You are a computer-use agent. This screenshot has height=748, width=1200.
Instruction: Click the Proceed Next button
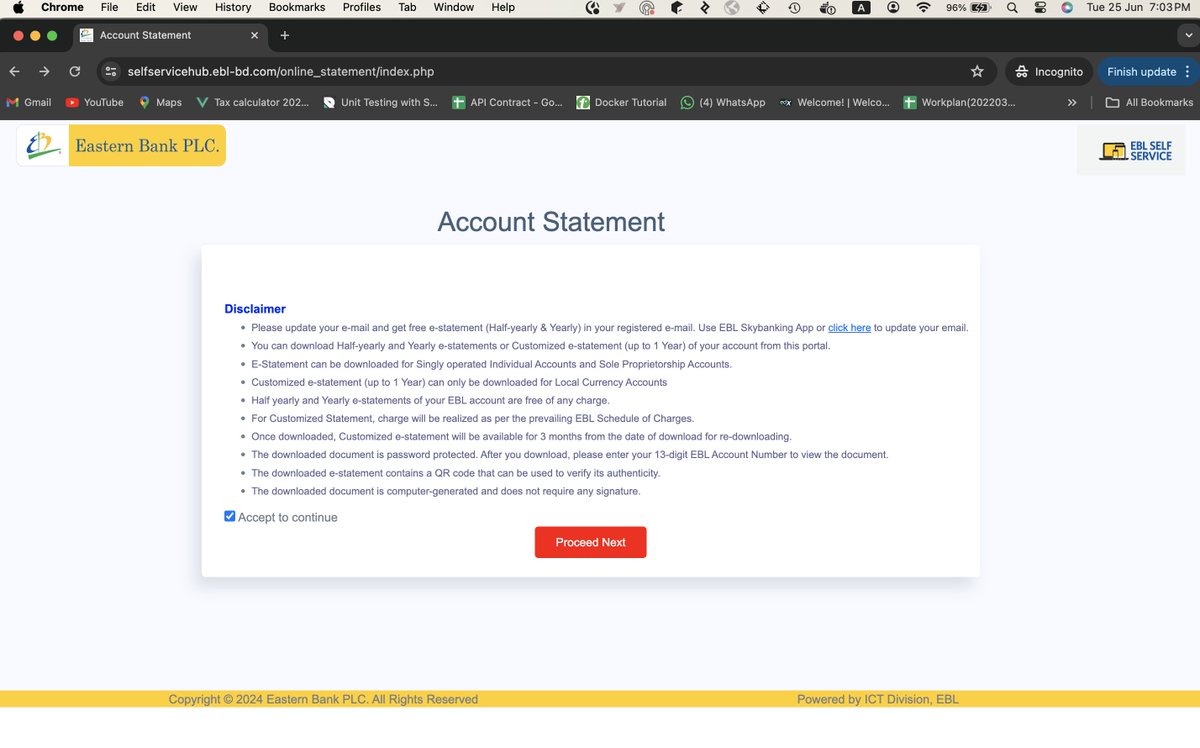[590, 542]
